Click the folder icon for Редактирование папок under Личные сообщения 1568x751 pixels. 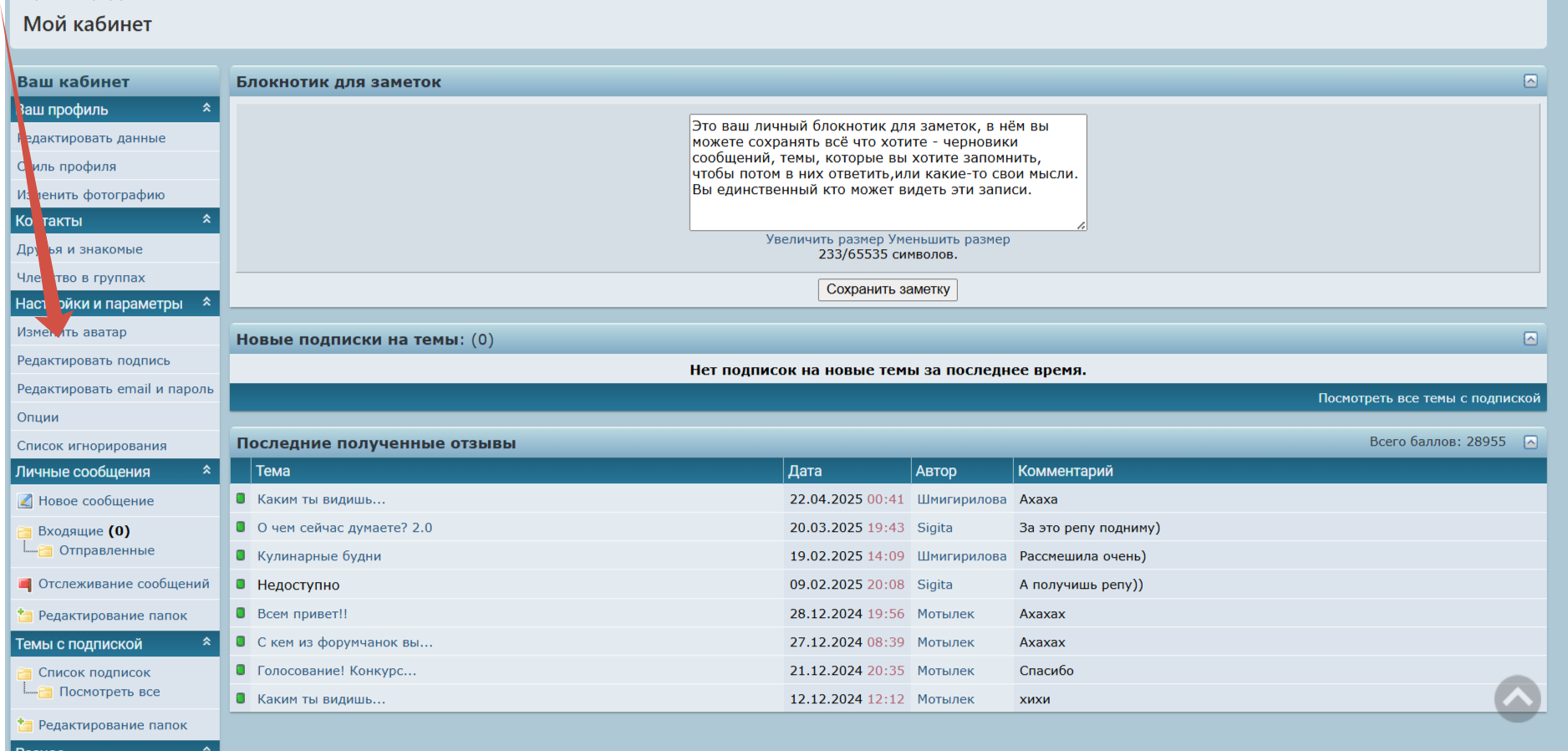click(x=25, y=616)
